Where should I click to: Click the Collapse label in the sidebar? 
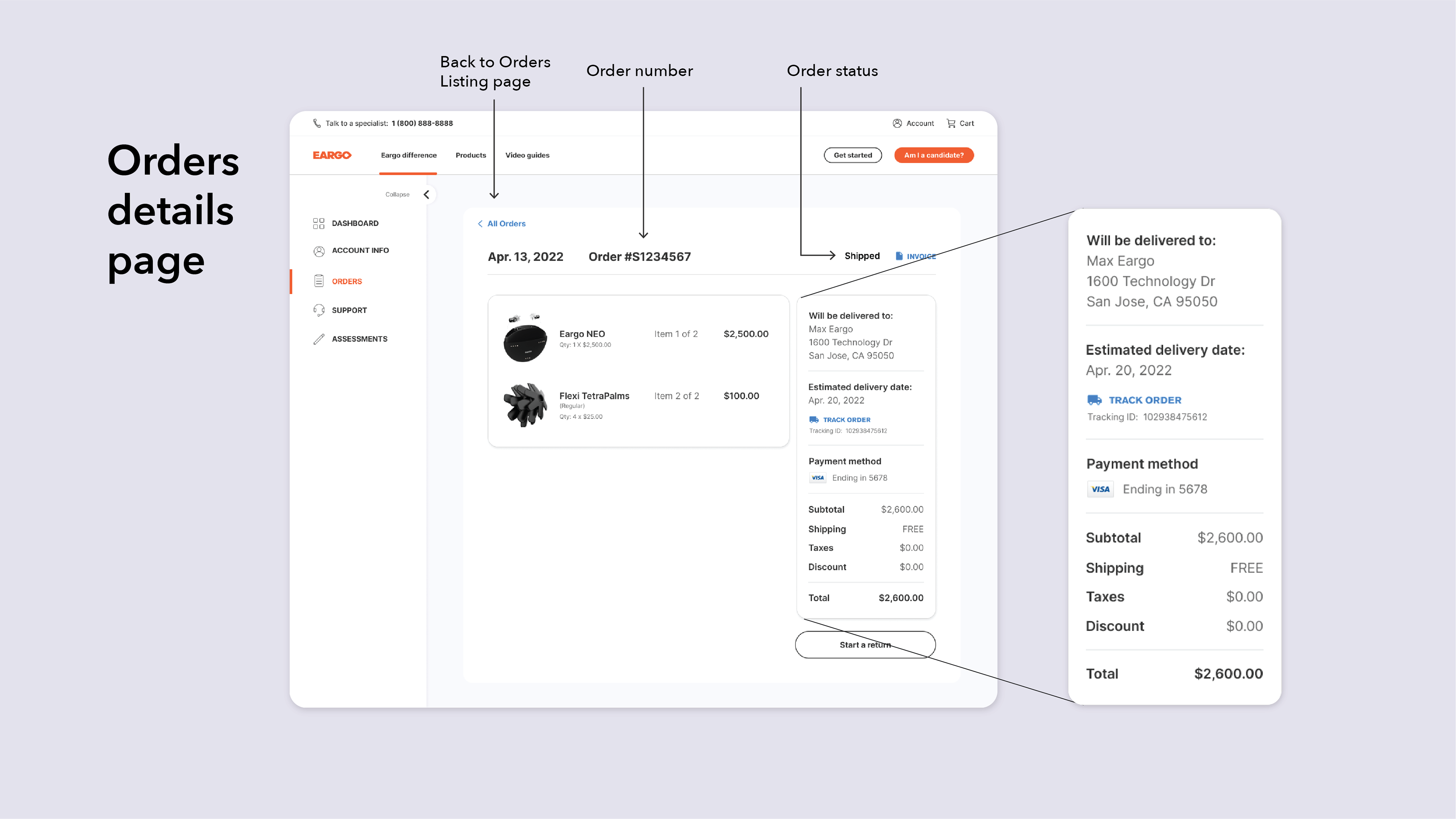(x=397, y=195)
